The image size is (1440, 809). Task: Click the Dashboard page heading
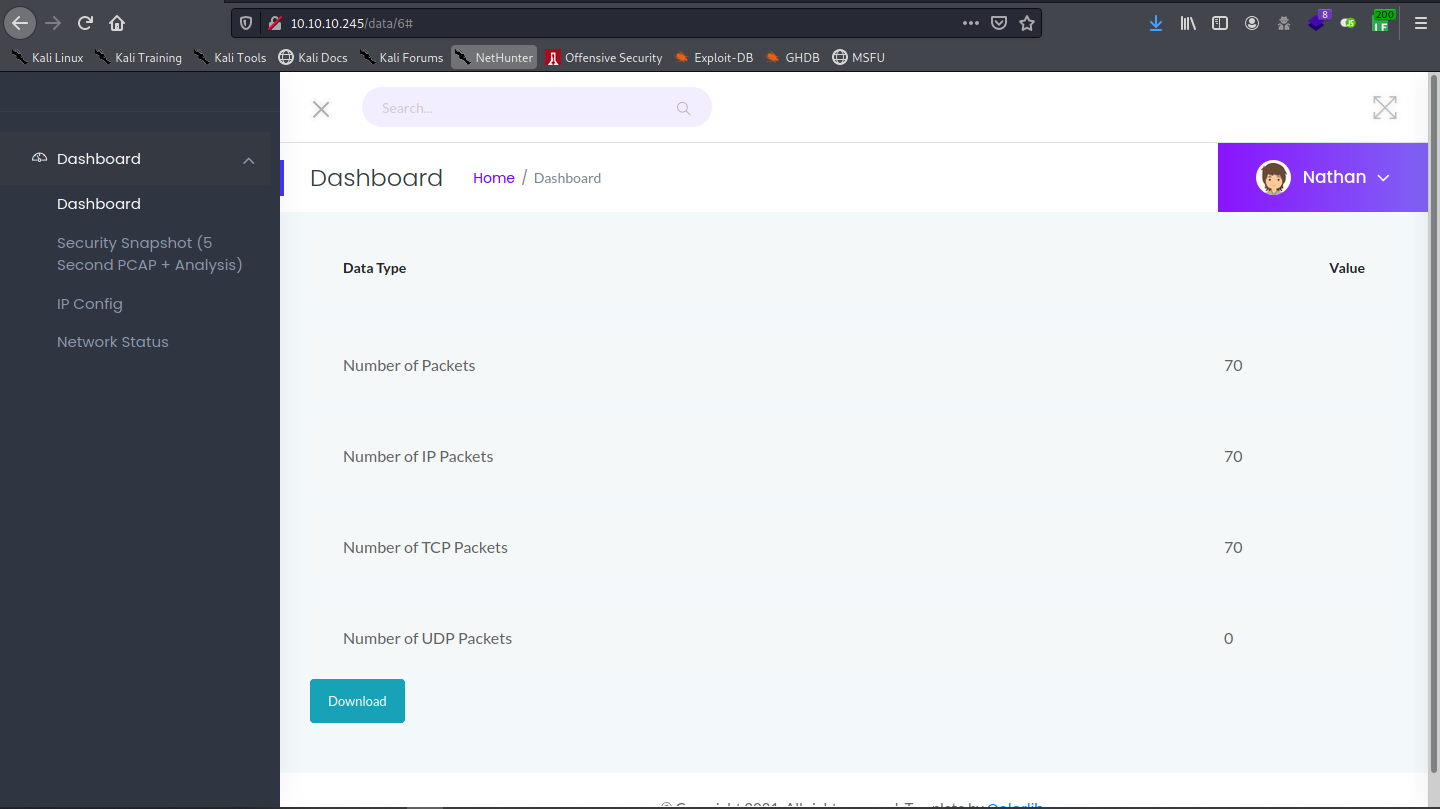click(x=376, y=178)
